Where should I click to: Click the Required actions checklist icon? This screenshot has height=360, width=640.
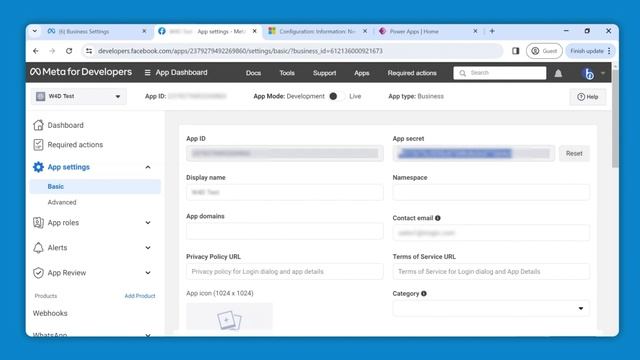[38, 144]
